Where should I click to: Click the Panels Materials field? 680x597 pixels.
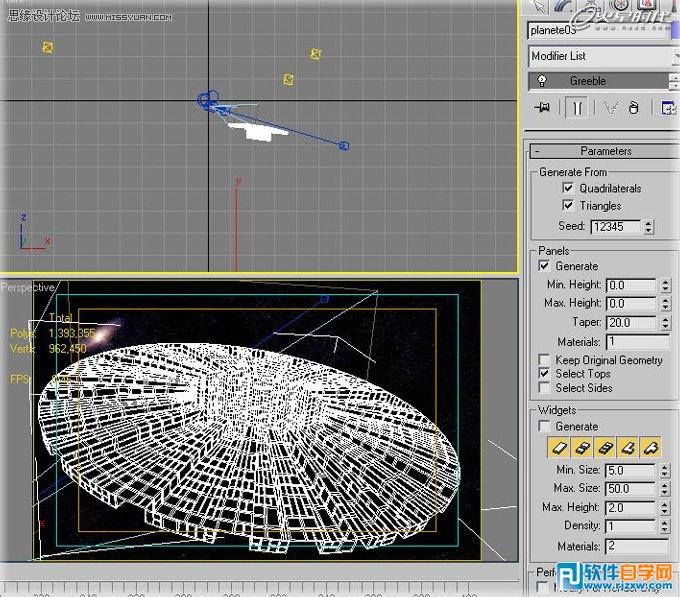(638, 342)
